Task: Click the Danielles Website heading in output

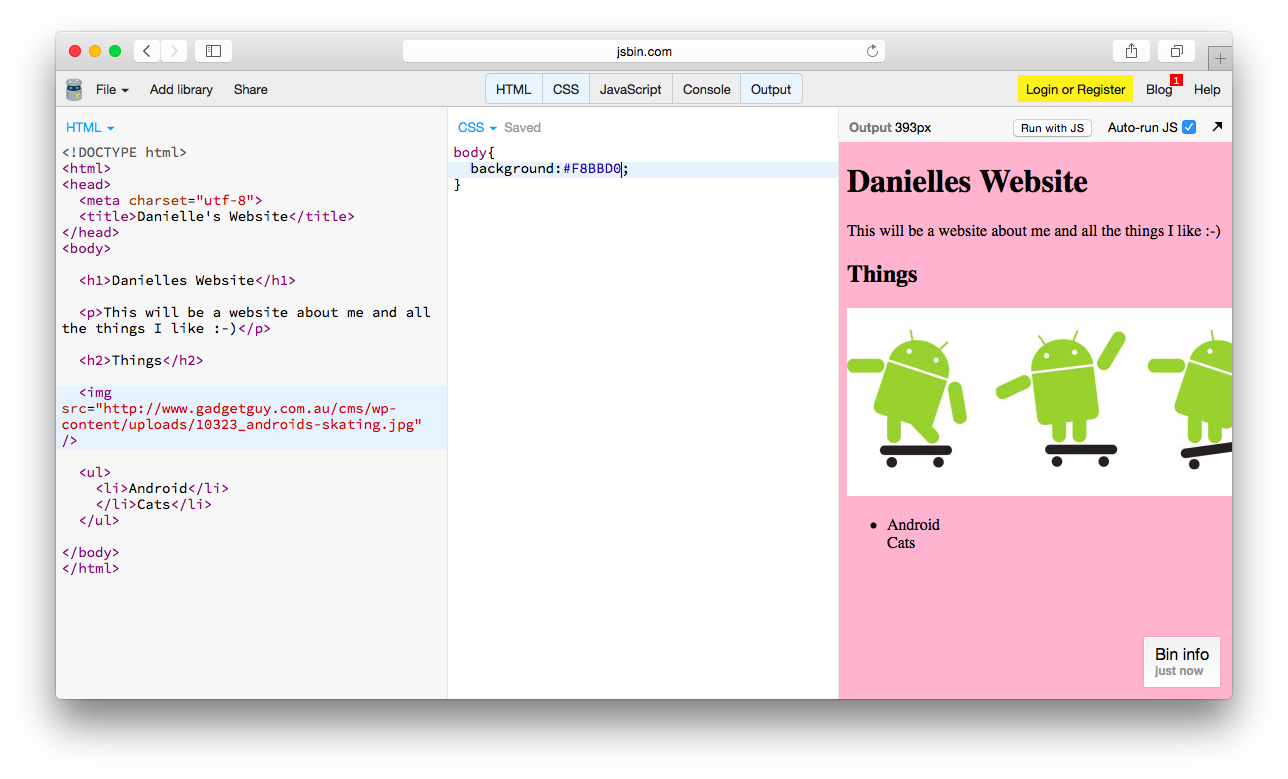Action: point(967,181)
